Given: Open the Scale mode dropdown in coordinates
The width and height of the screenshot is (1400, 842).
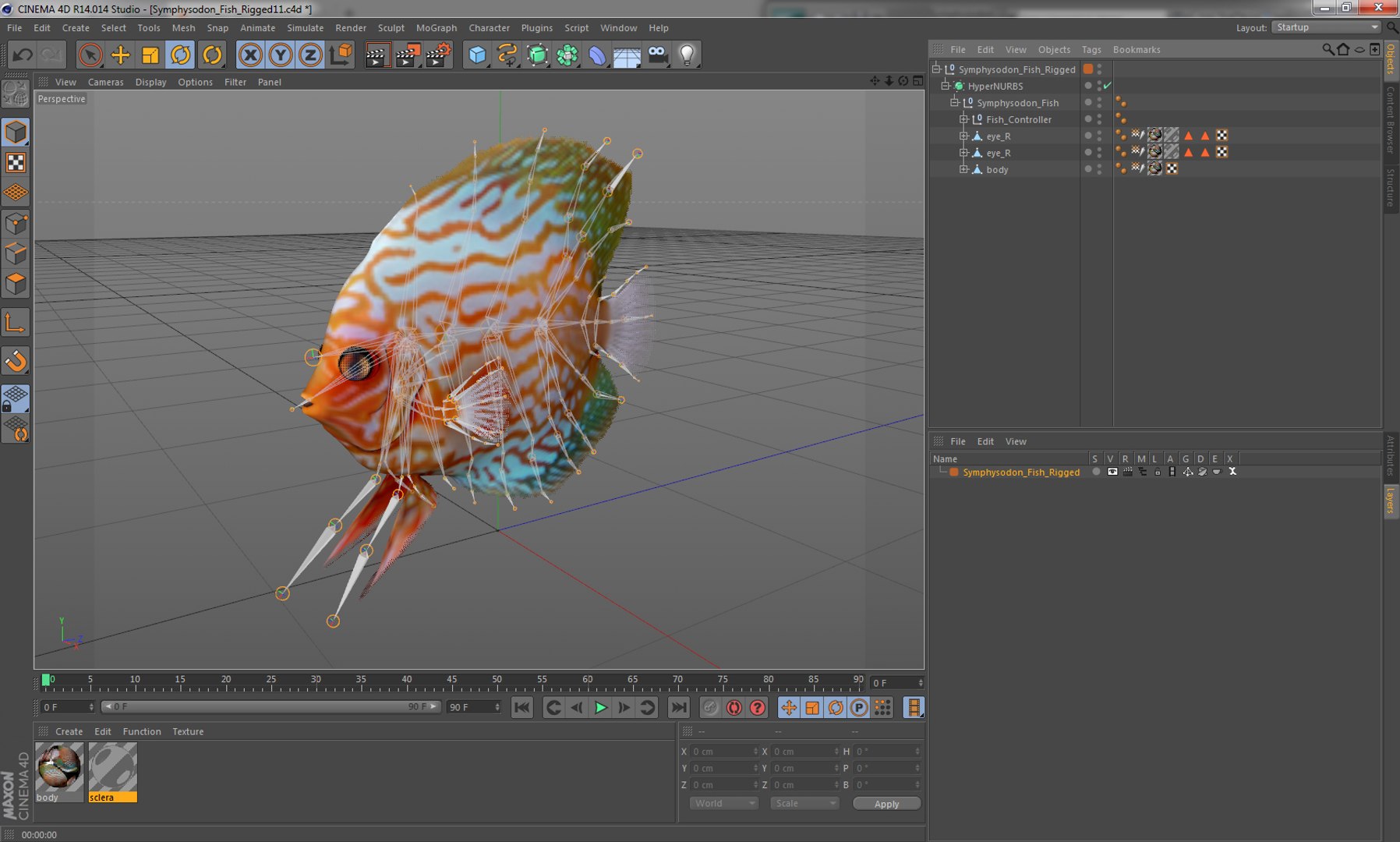Looking at the screenshot, I should (x=804, y=803).
